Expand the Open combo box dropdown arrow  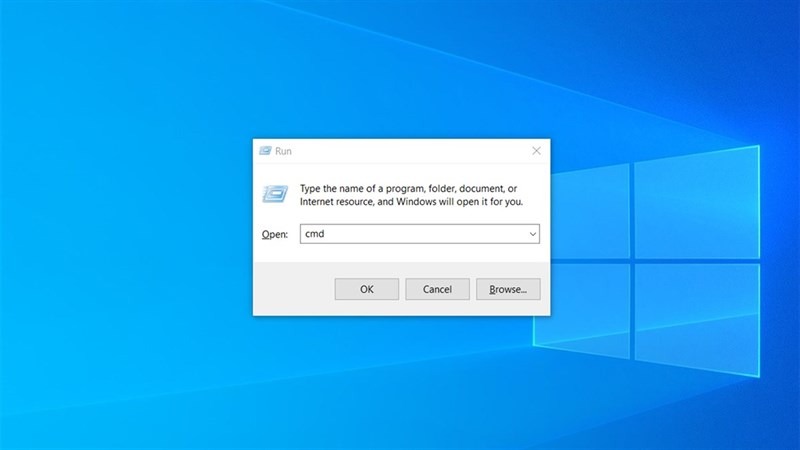[x=533, y=234]
